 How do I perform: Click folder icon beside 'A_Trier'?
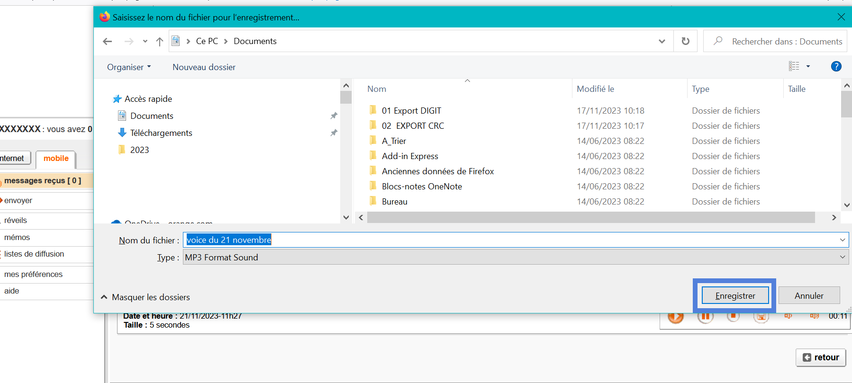coord(373,140)
